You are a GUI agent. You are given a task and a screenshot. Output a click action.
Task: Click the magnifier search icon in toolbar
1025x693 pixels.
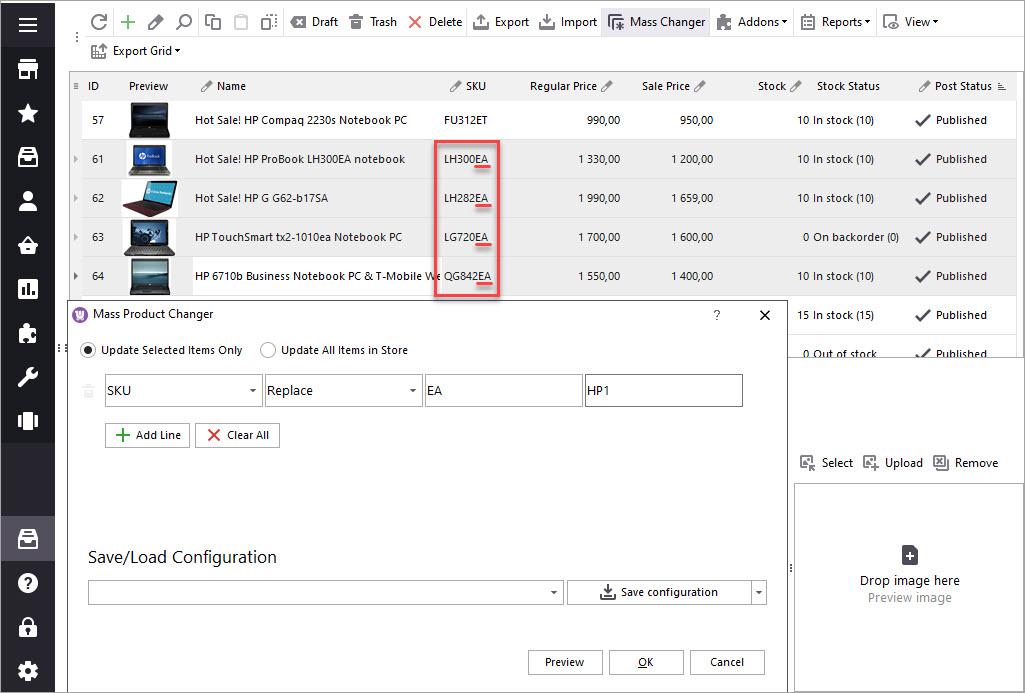184,22
